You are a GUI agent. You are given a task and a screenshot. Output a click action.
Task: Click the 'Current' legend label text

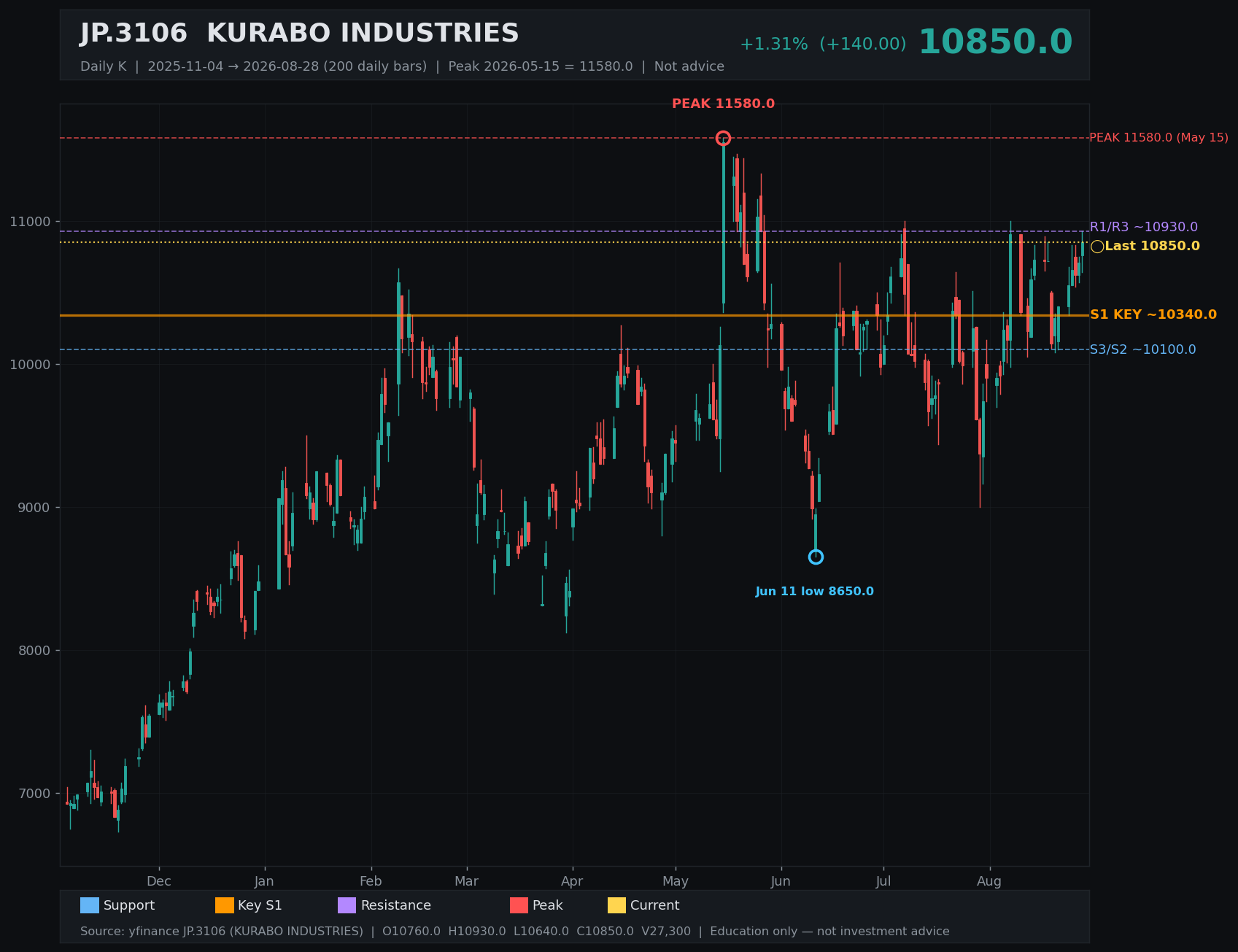pos(655,905)
